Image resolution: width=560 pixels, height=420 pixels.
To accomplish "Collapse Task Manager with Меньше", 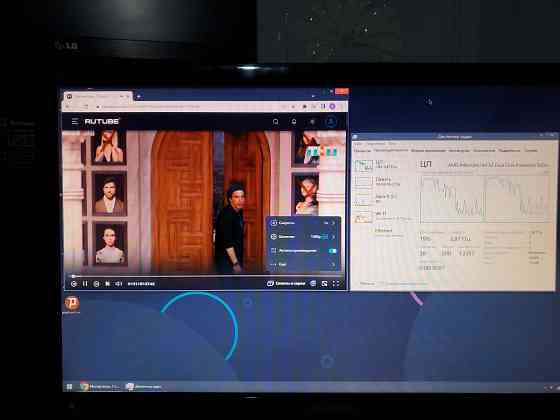I will point(368,283).
